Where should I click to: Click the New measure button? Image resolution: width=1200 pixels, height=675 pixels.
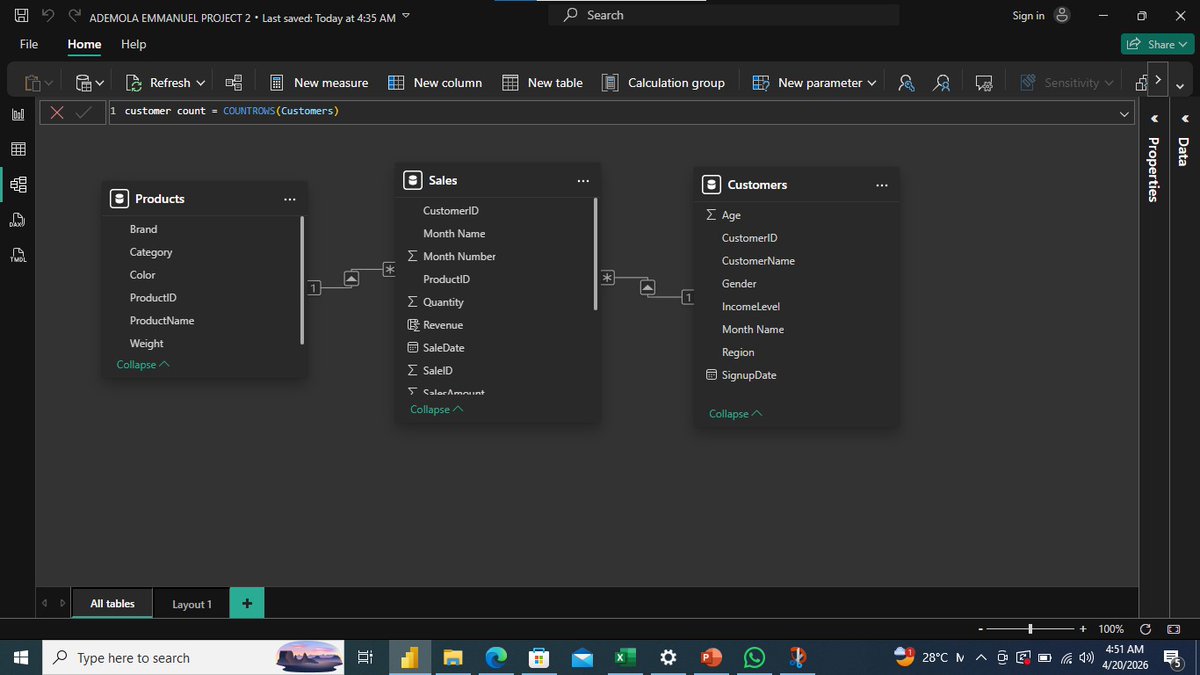[x=318, y=83]
